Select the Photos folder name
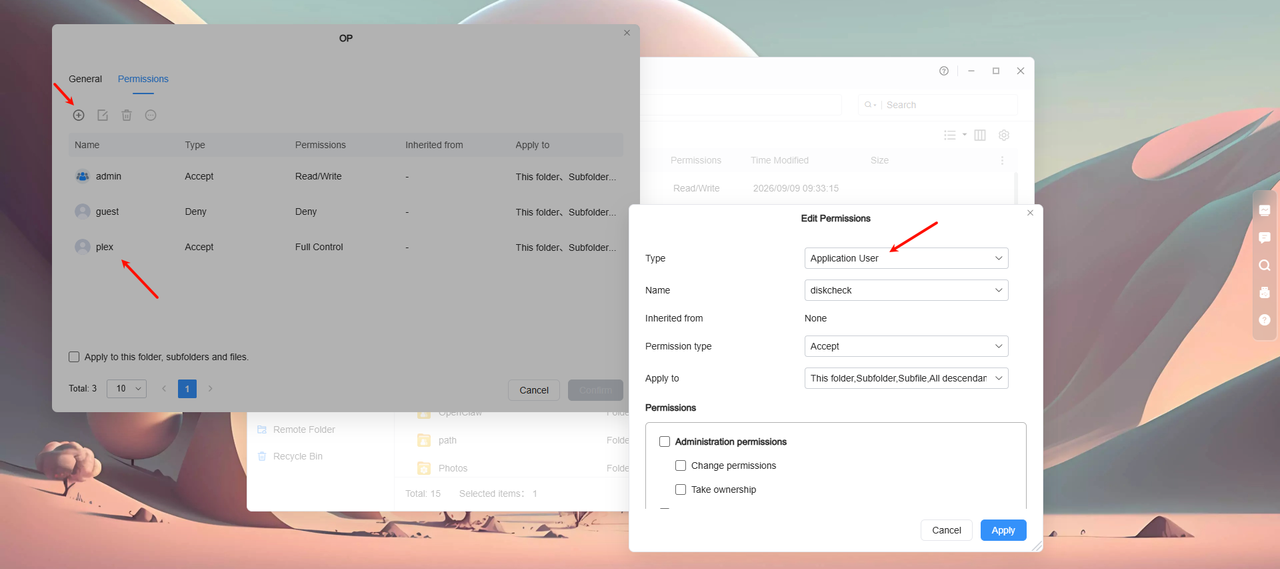1280x569 pixels. click(x=453, y=468)
